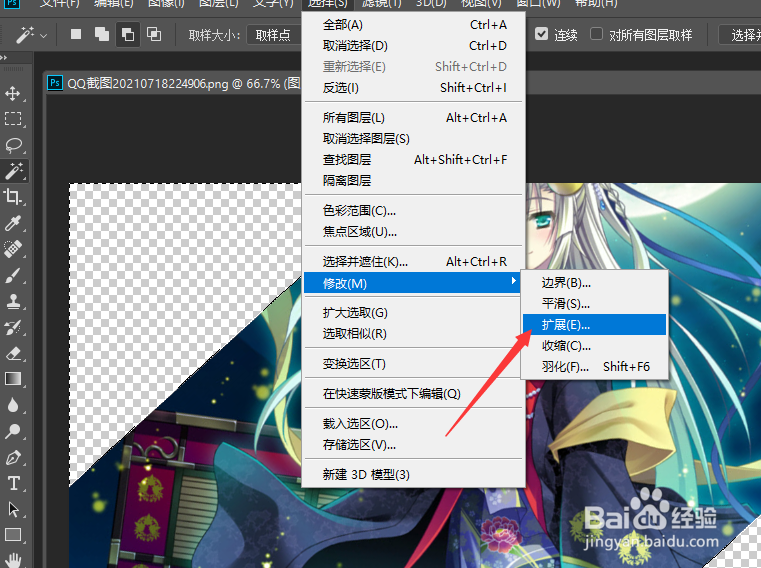The height and width of the screenshot is (568, 761).
Task: Choose 载入选区(O)... menu entry
Action: (414, 424)
